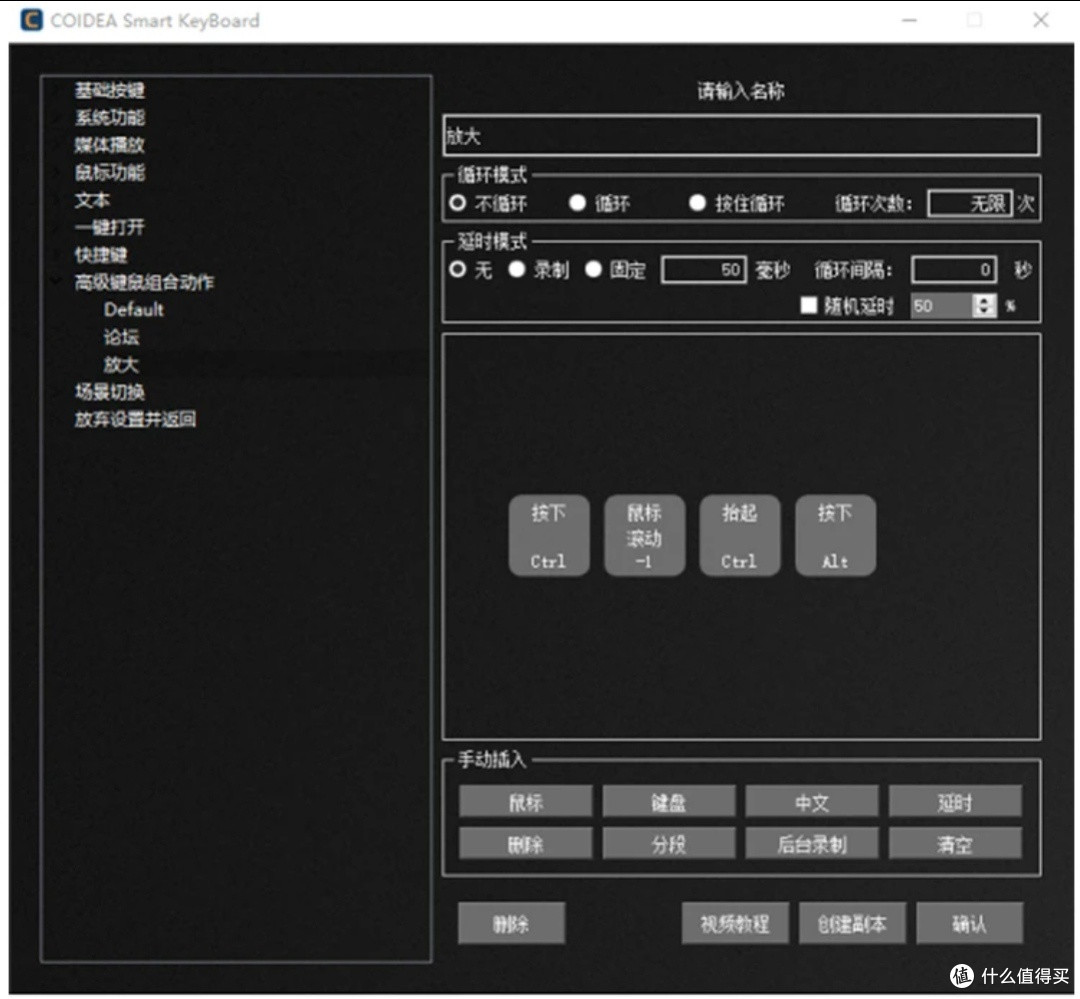Select the 基础按键 tree item
The width and height of the screenshot is (1080, 999).
[110, 90]
